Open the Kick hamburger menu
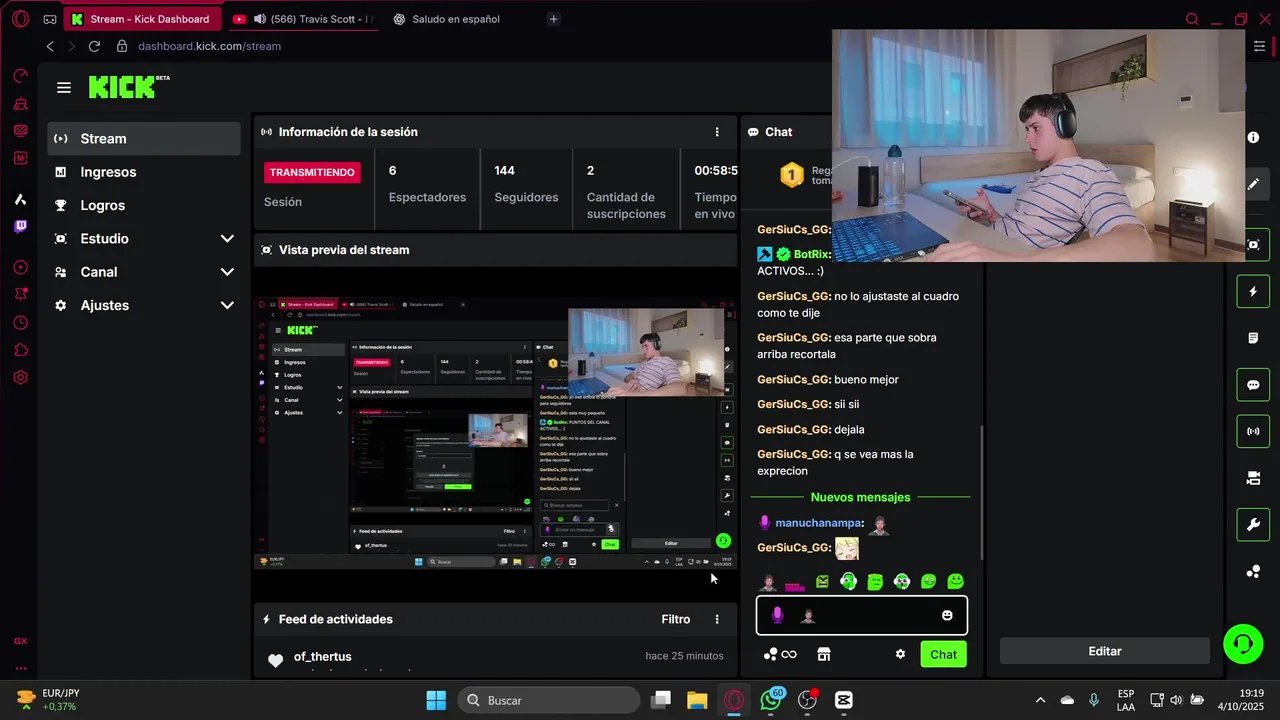Viewport: 1280px width, 720px height. tap(64, 88)
